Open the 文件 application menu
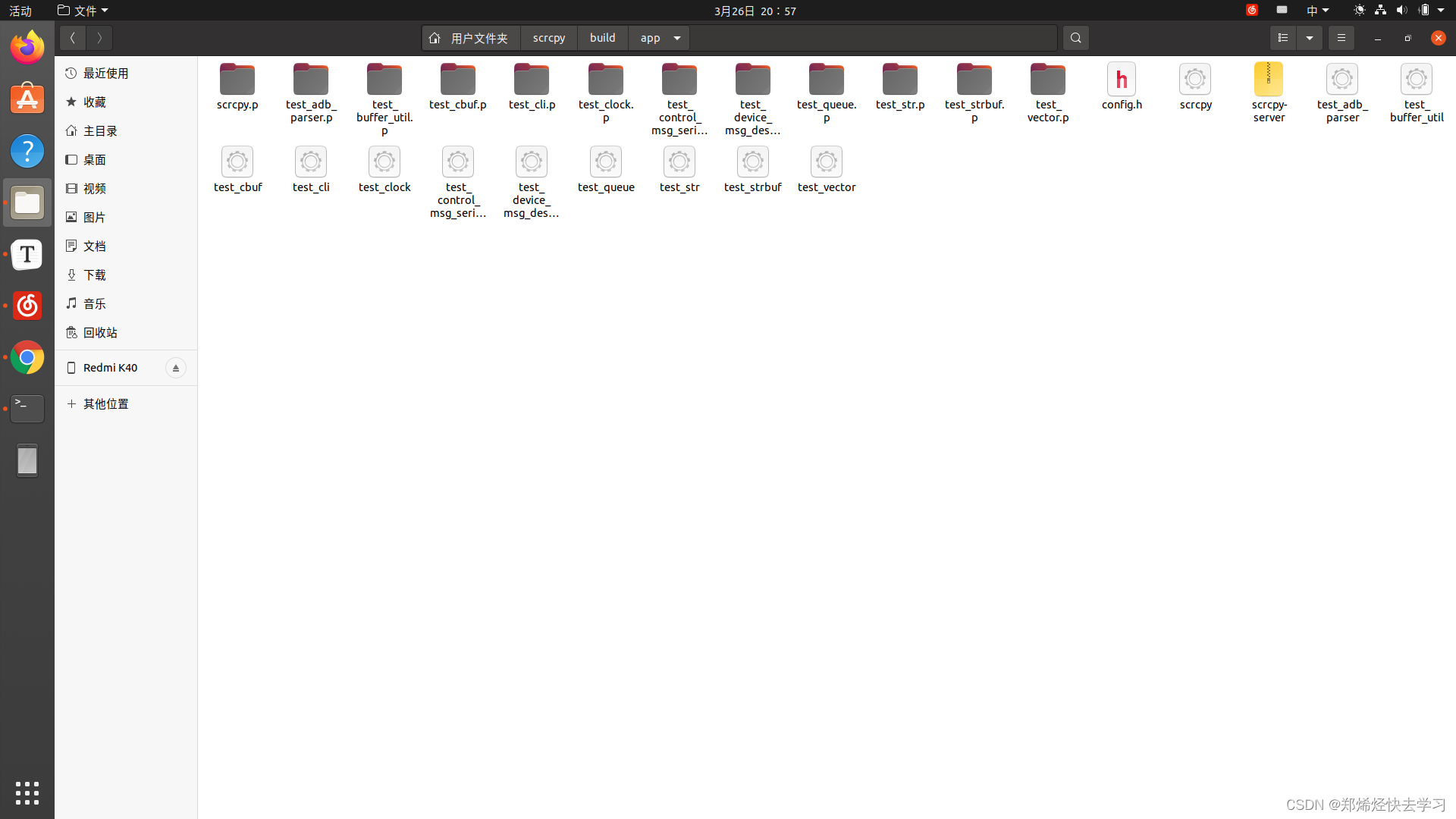1456x819 pixels. pos(83,11)
